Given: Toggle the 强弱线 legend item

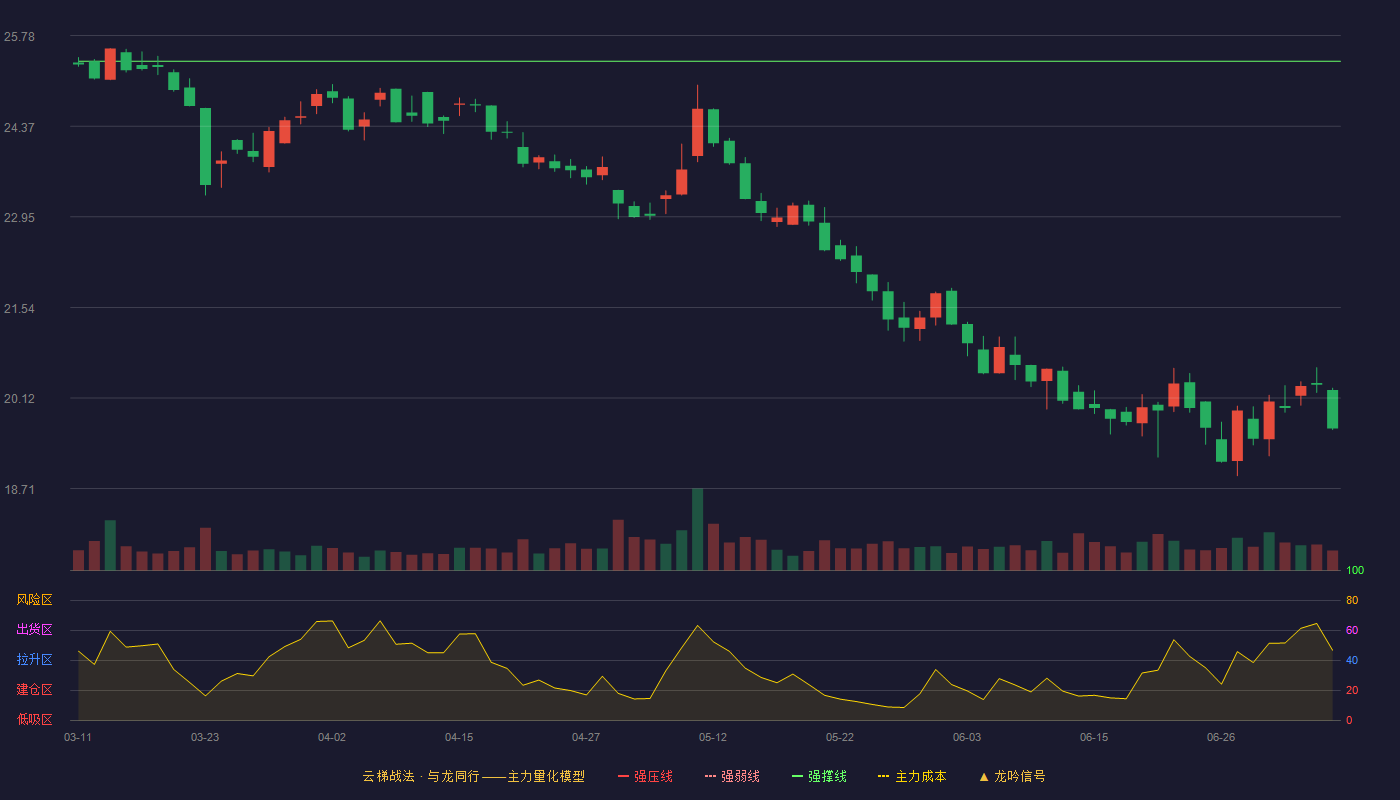Looking at the screenshot, I should 732,776.
